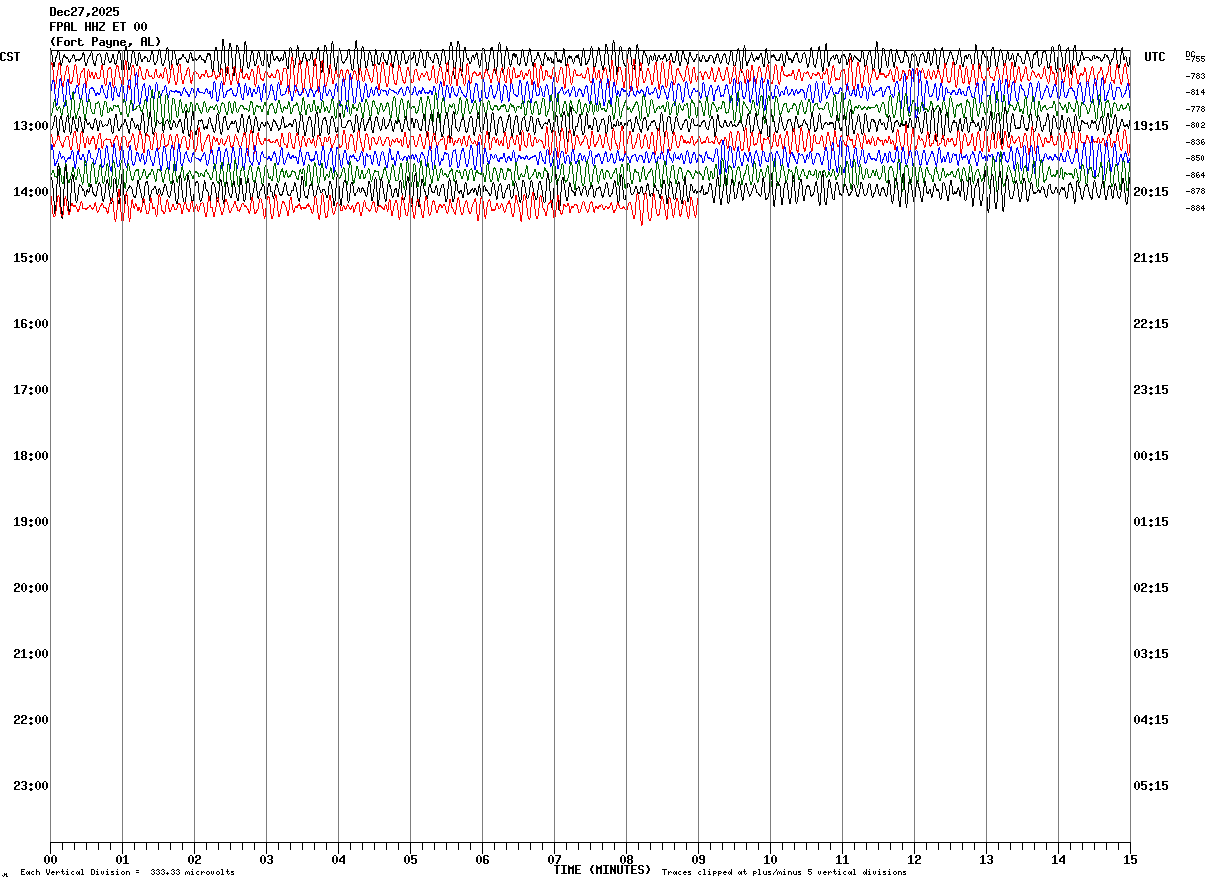Click the -814 DC offset value
The image size is (1210, 886).
pyautogui.click(x=1195, y=92)
